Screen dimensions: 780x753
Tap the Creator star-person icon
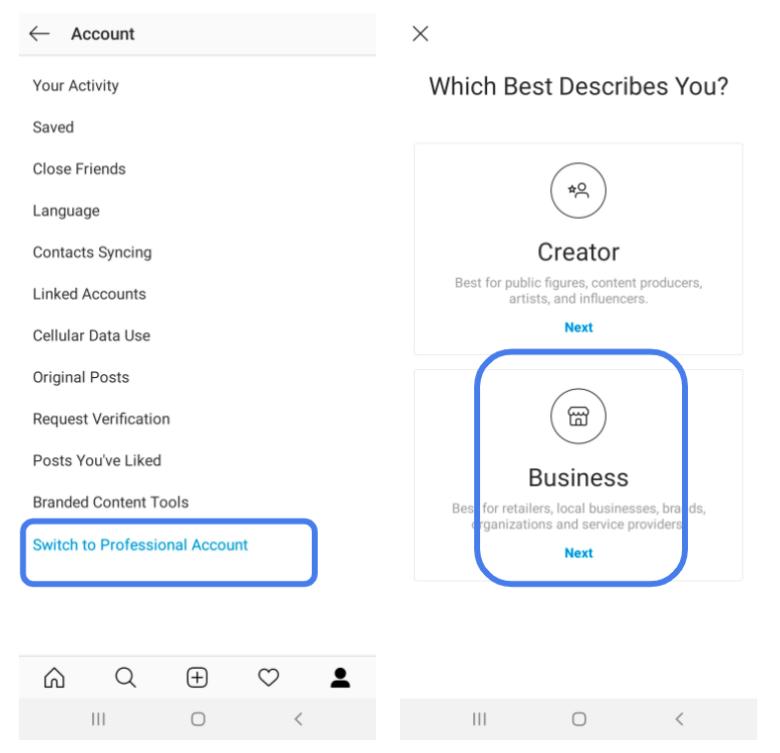point(578,190)
